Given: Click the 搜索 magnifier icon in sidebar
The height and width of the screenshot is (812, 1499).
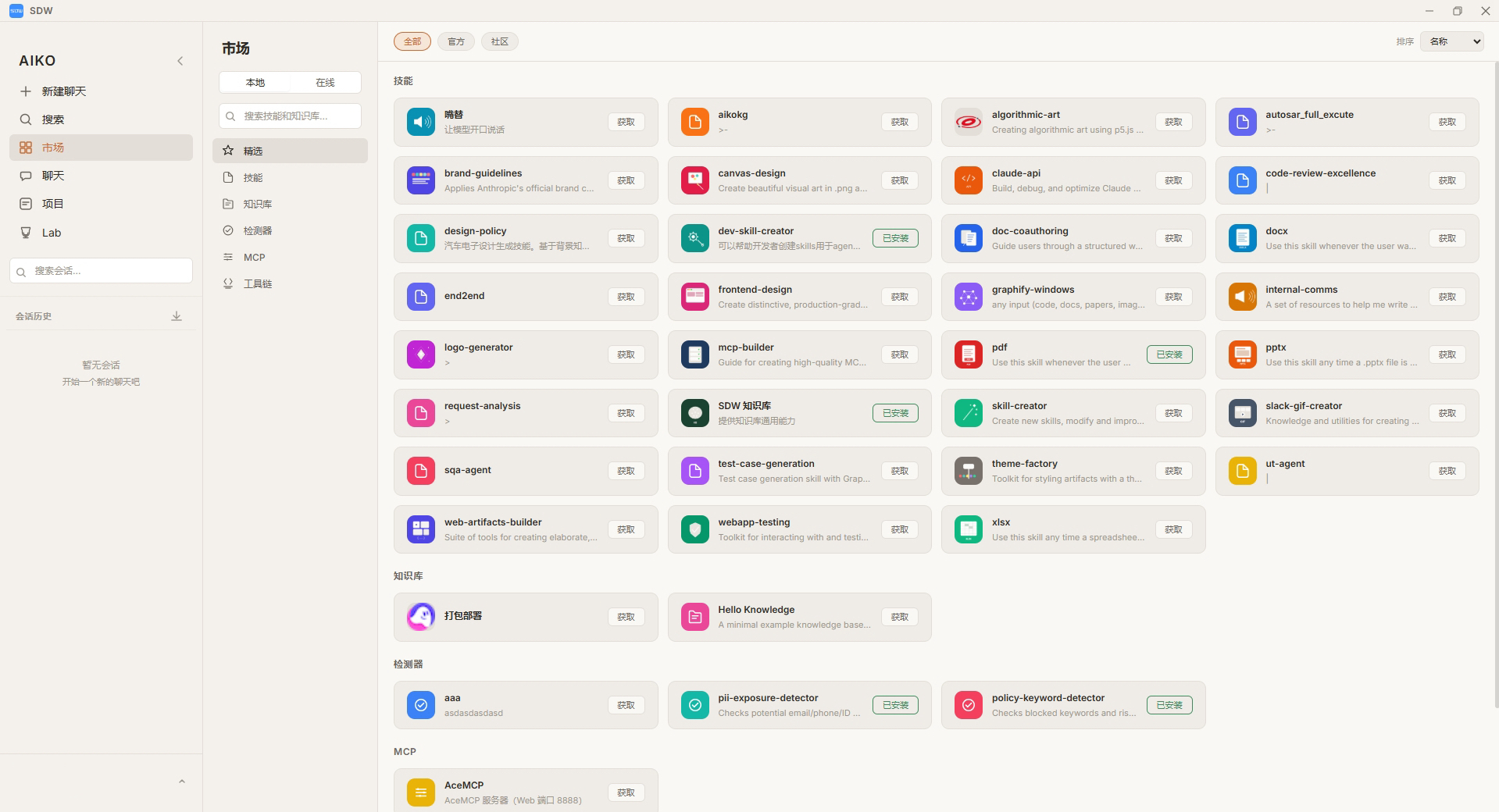Looking at the screenshot, I should (x=26, y=119).
